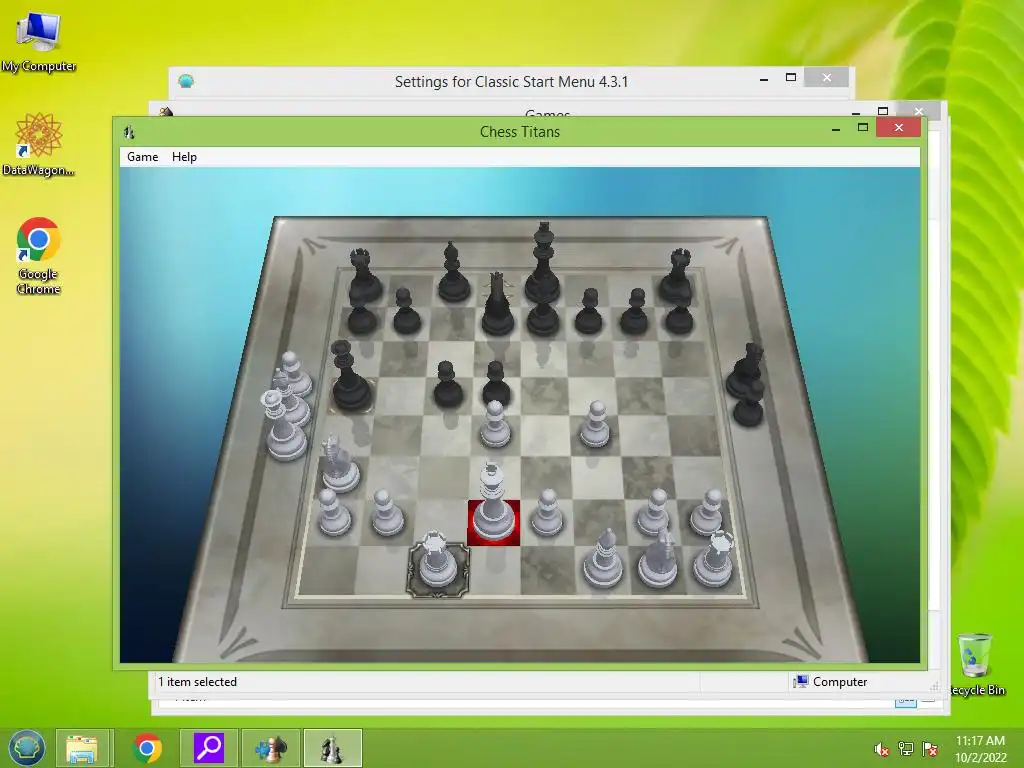
Task: Switch to the Games Explorer taskbar button
Action: point(271,748)
